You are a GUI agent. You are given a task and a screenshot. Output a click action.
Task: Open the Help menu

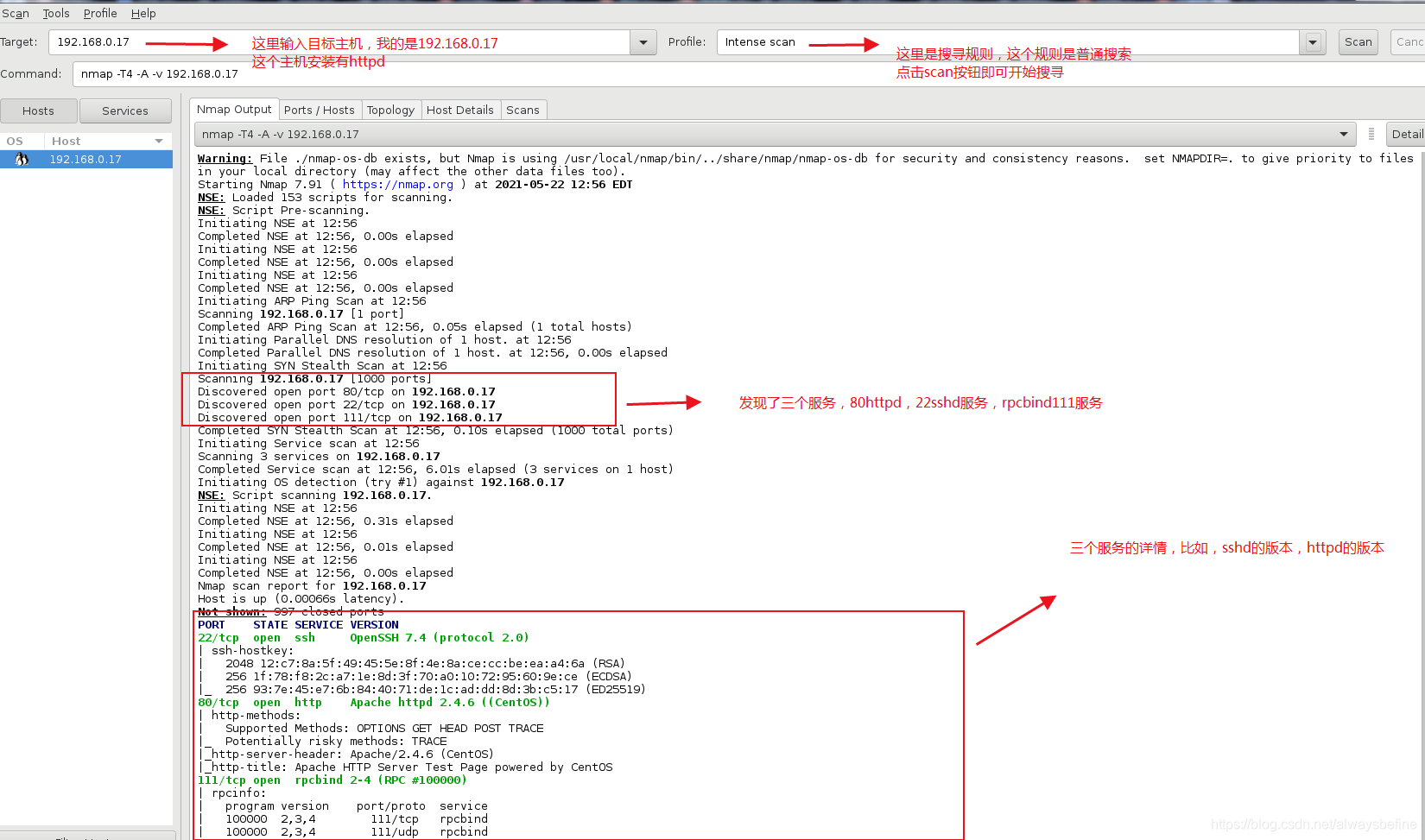143,13
